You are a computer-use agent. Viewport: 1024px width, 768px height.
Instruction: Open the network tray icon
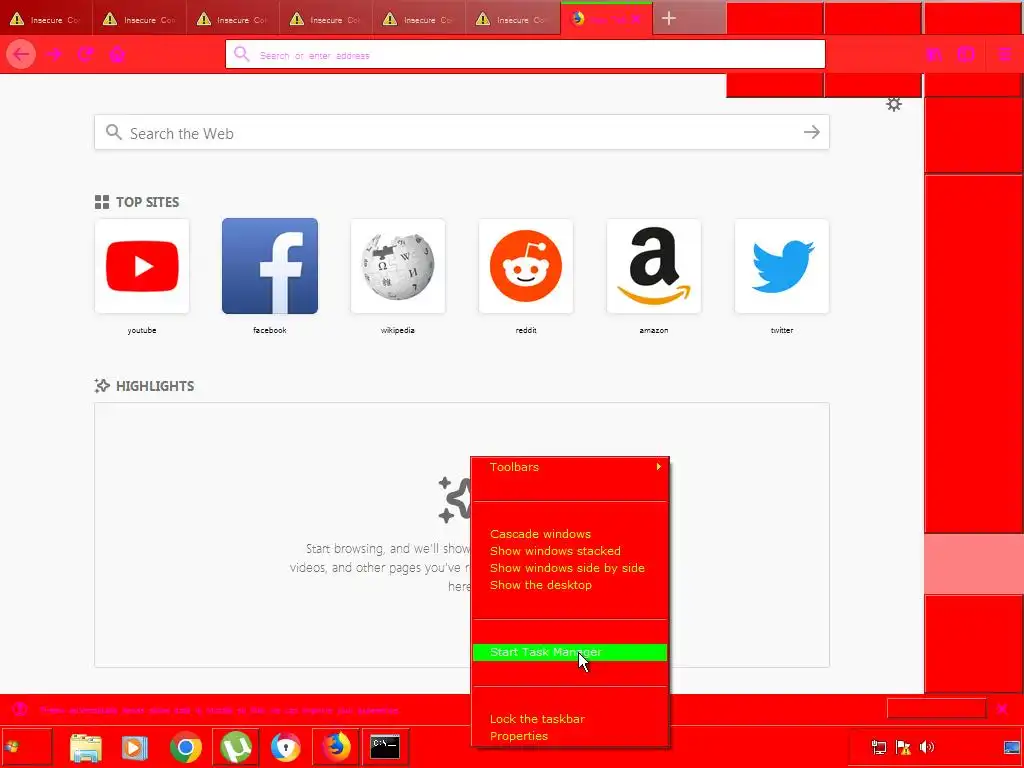tap(879, 747)
